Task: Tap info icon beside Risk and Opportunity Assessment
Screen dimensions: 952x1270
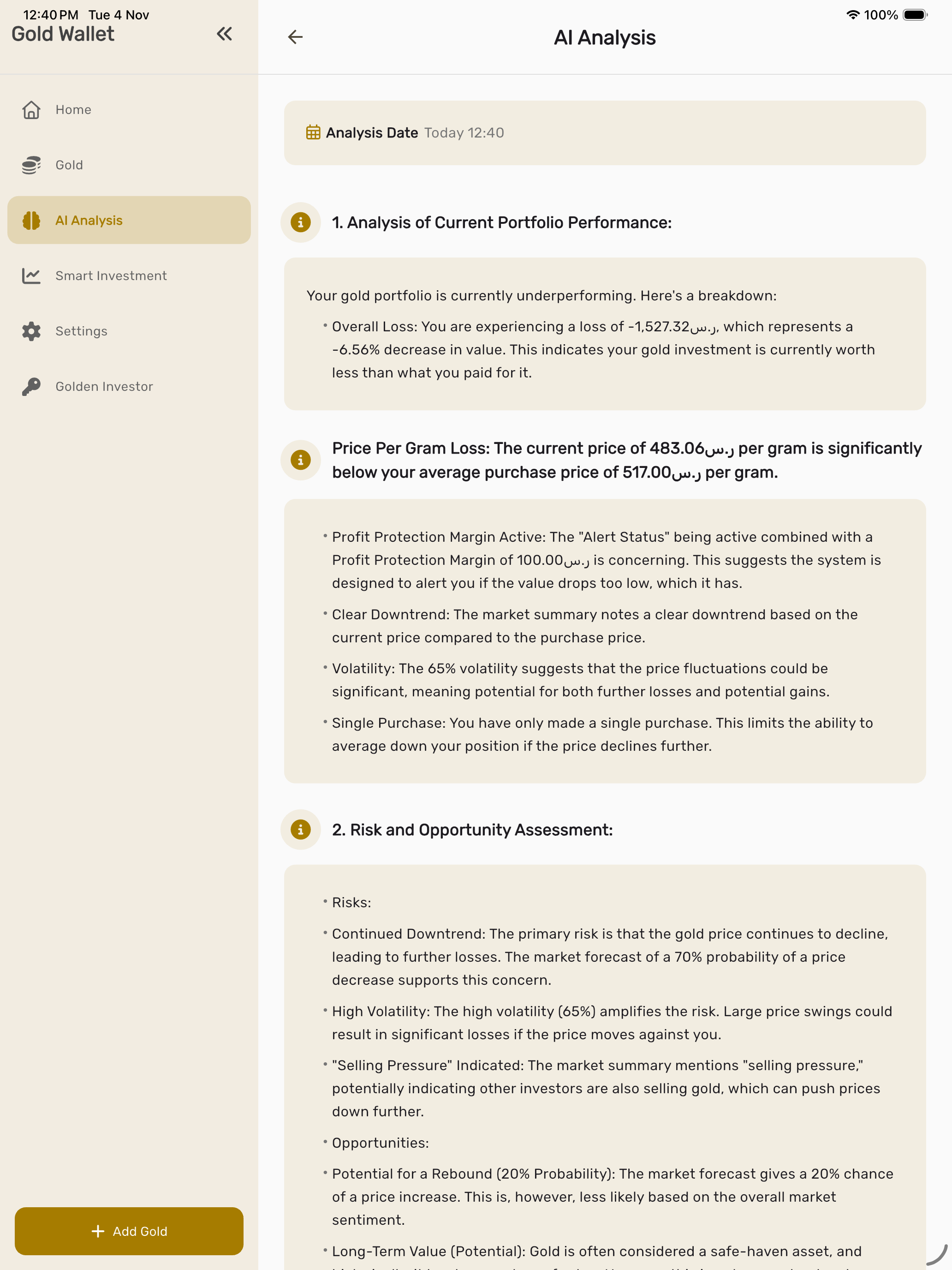Action: tap(300, 830)
